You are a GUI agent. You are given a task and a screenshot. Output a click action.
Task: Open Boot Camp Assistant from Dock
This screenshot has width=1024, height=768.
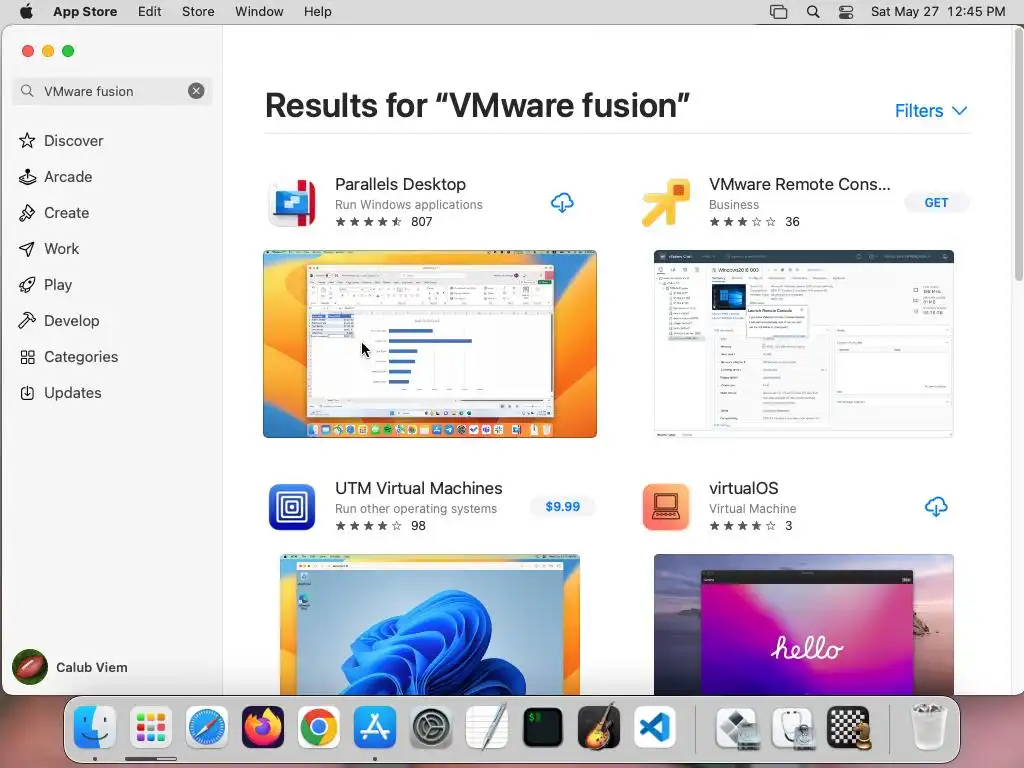737,727
